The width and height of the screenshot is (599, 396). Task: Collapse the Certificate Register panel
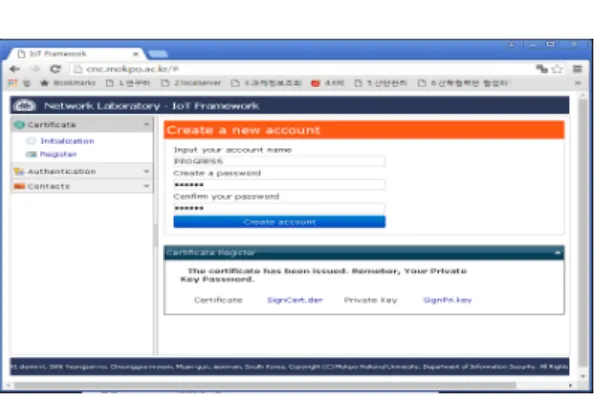point(557,252)
